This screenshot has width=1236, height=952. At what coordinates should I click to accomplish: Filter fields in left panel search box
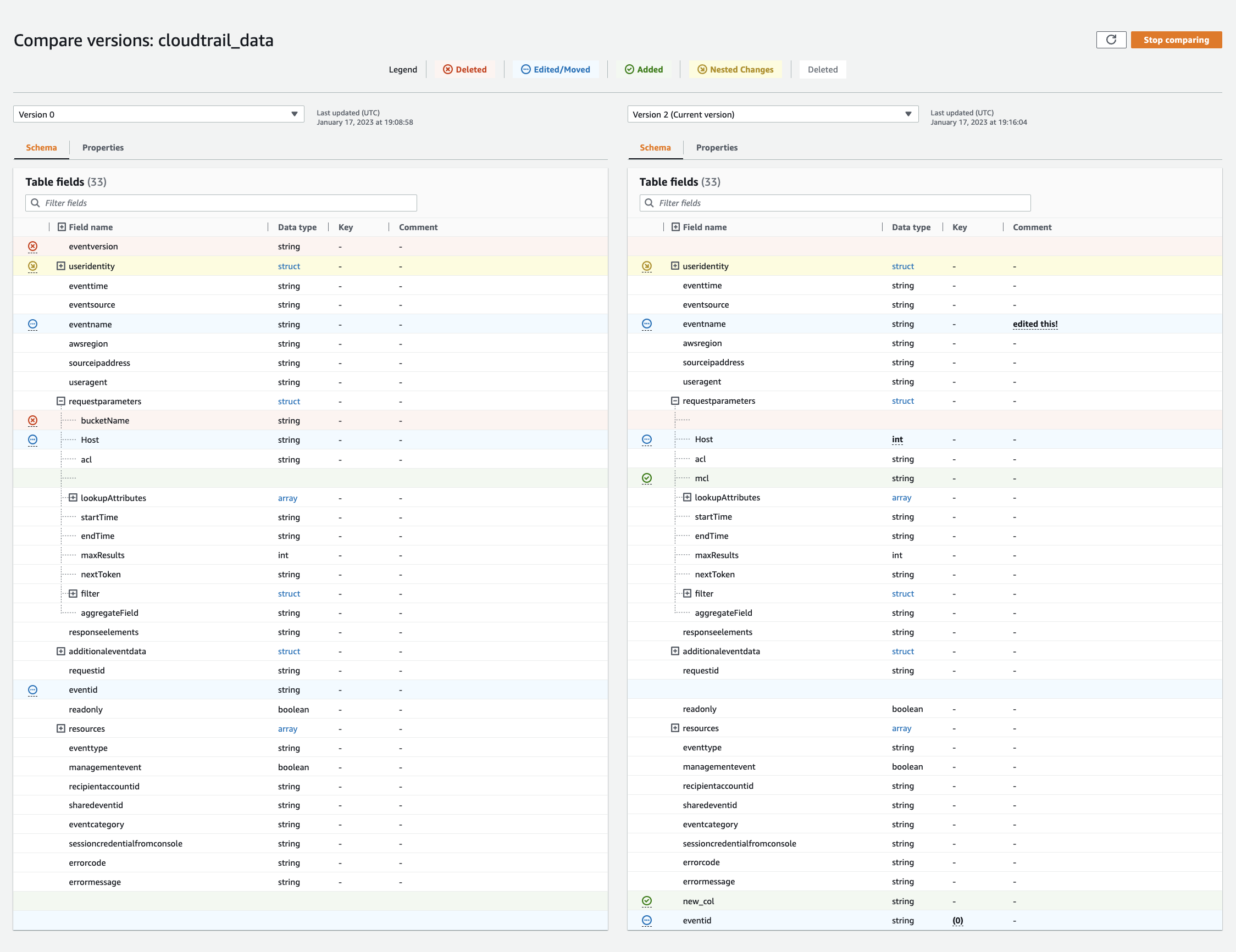[221, 203]
